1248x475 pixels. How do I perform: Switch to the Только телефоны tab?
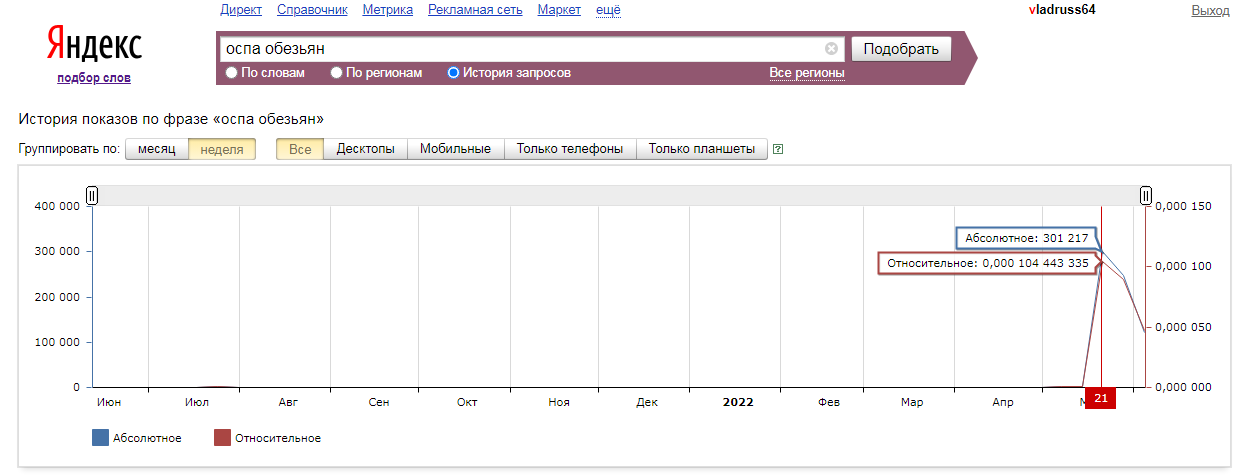coord(570,149)
